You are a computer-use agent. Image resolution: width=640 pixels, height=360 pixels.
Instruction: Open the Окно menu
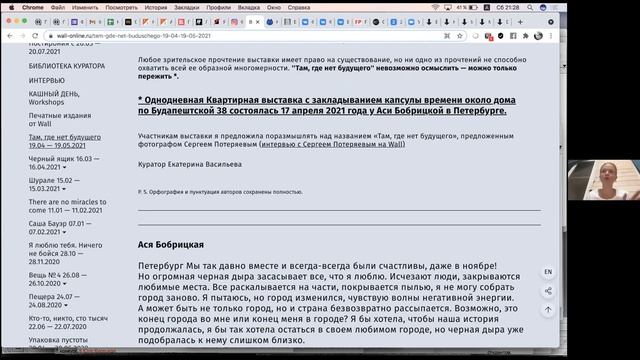tap(273, 7)
